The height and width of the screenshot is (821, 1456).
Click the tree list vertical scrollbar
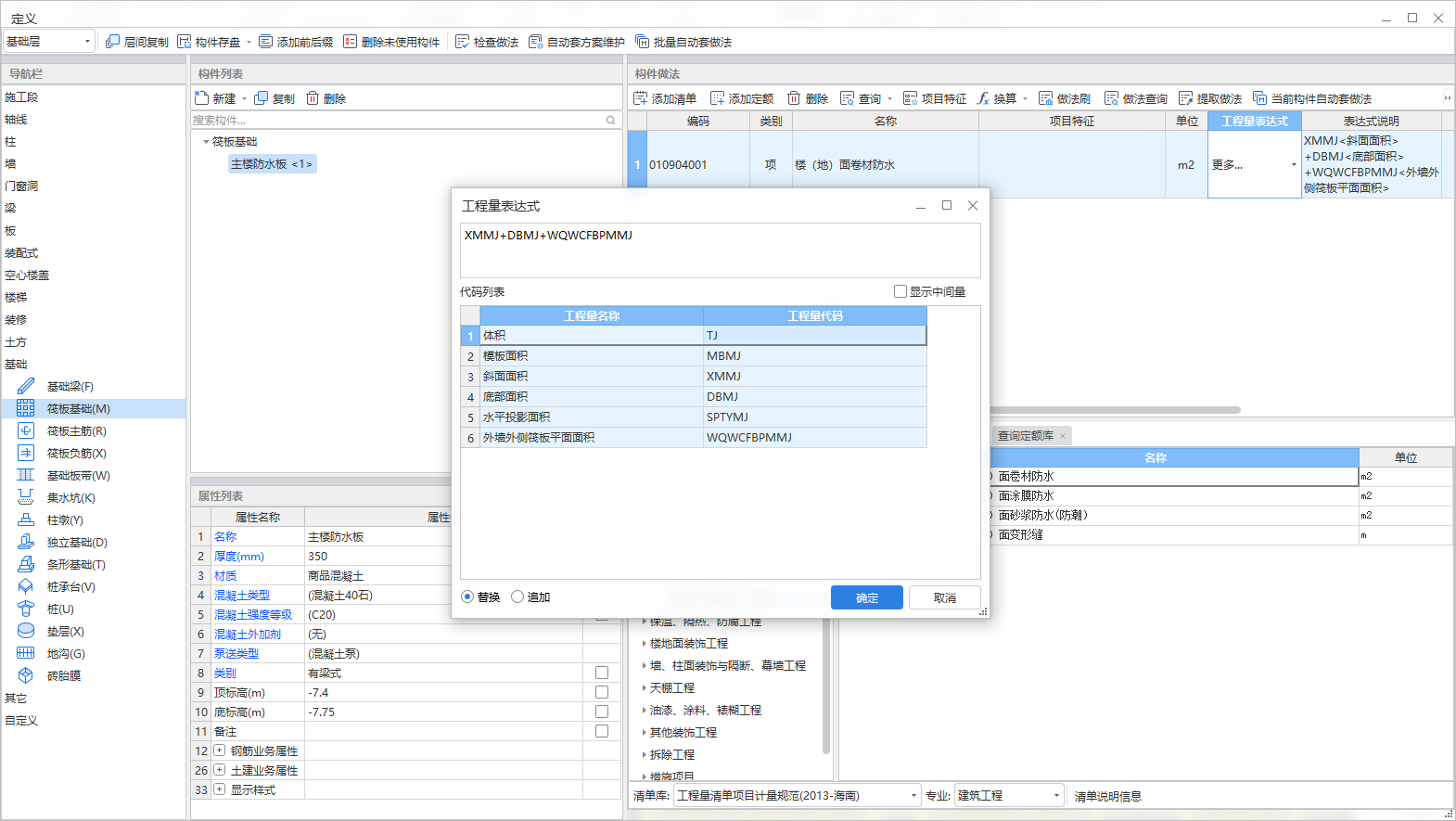tap(825, 686)
